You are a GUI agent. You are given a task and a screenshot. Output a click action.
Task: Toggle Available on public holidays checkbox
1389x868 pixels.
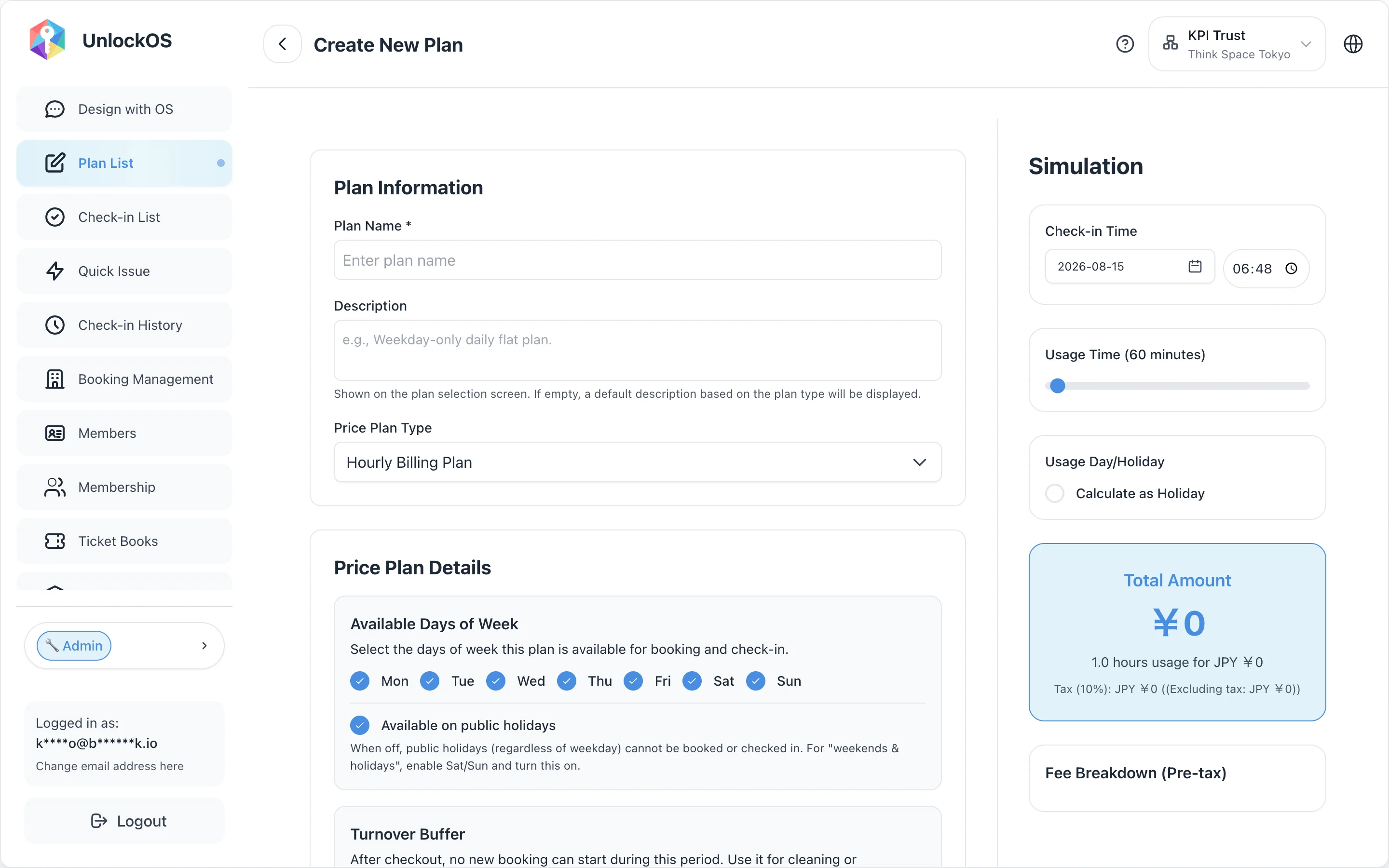(x=360, y=725)
